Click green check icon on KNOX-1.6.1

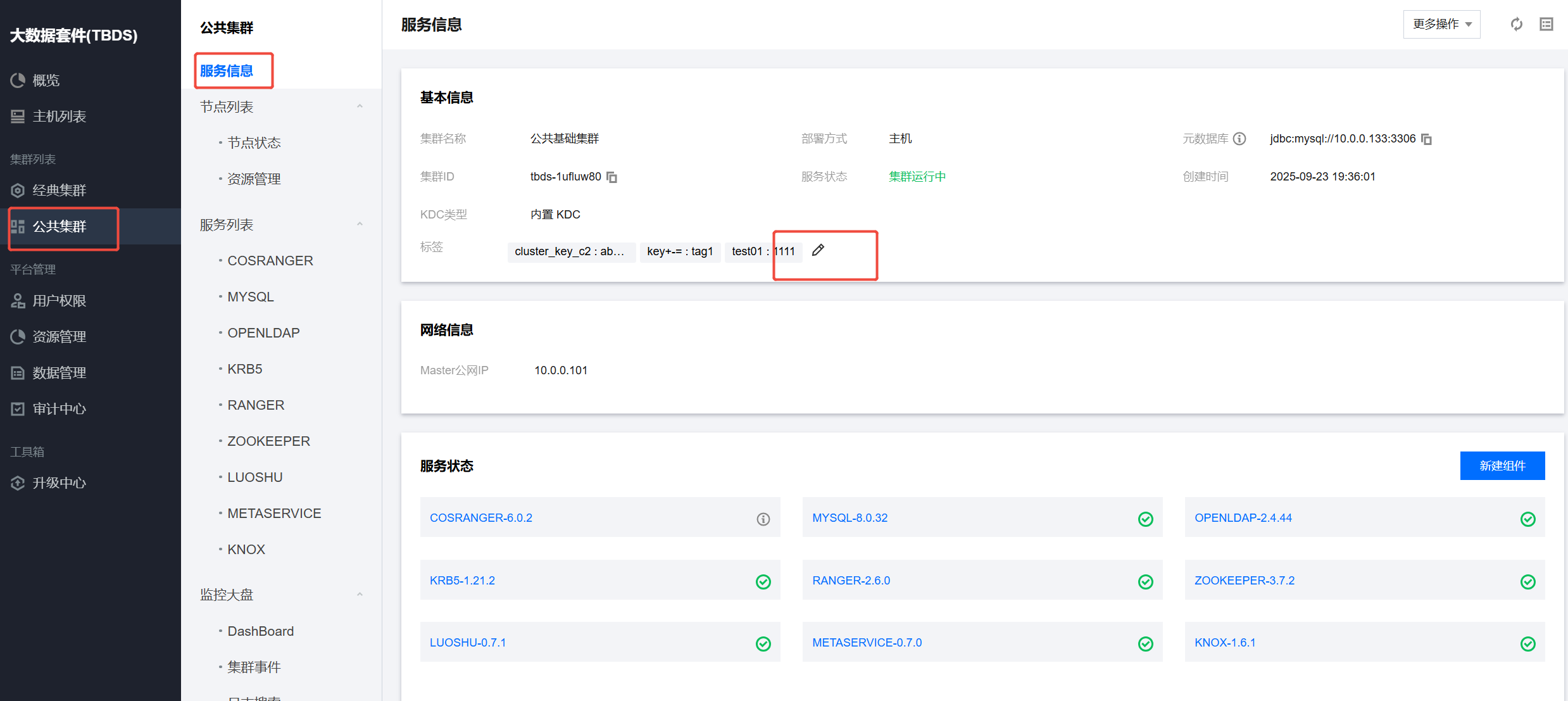click(1527, 644)
